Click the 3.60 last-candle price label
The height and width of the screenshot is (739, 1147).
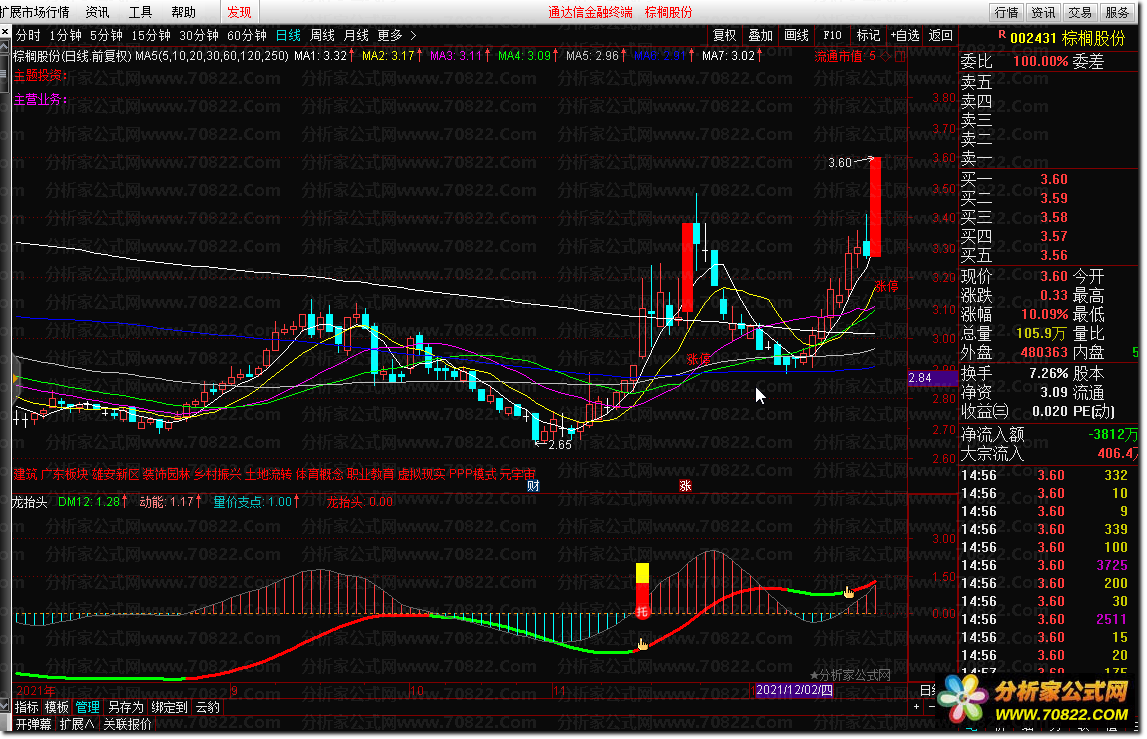pos(840,162)
